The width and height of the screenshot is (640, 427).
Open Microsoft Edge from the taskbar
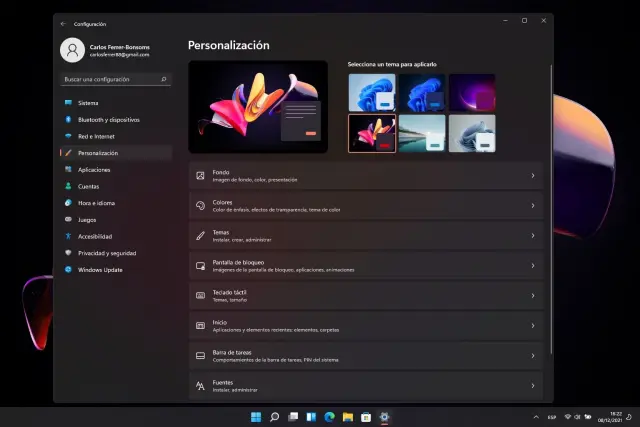(329, 416)
